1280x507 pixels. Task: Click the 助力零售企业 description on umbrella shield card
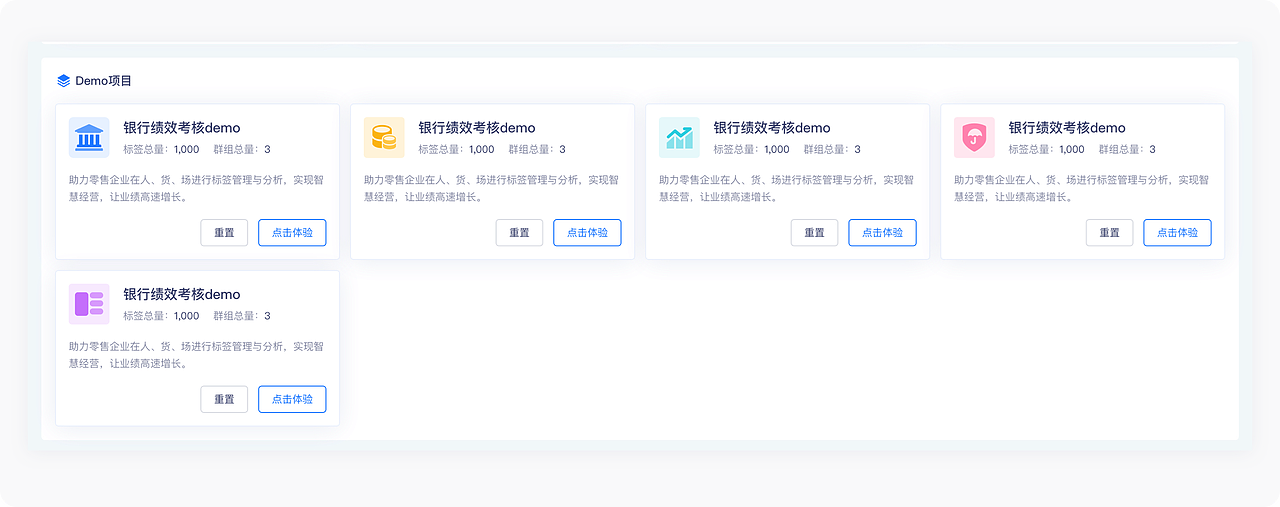[1082, 188]
